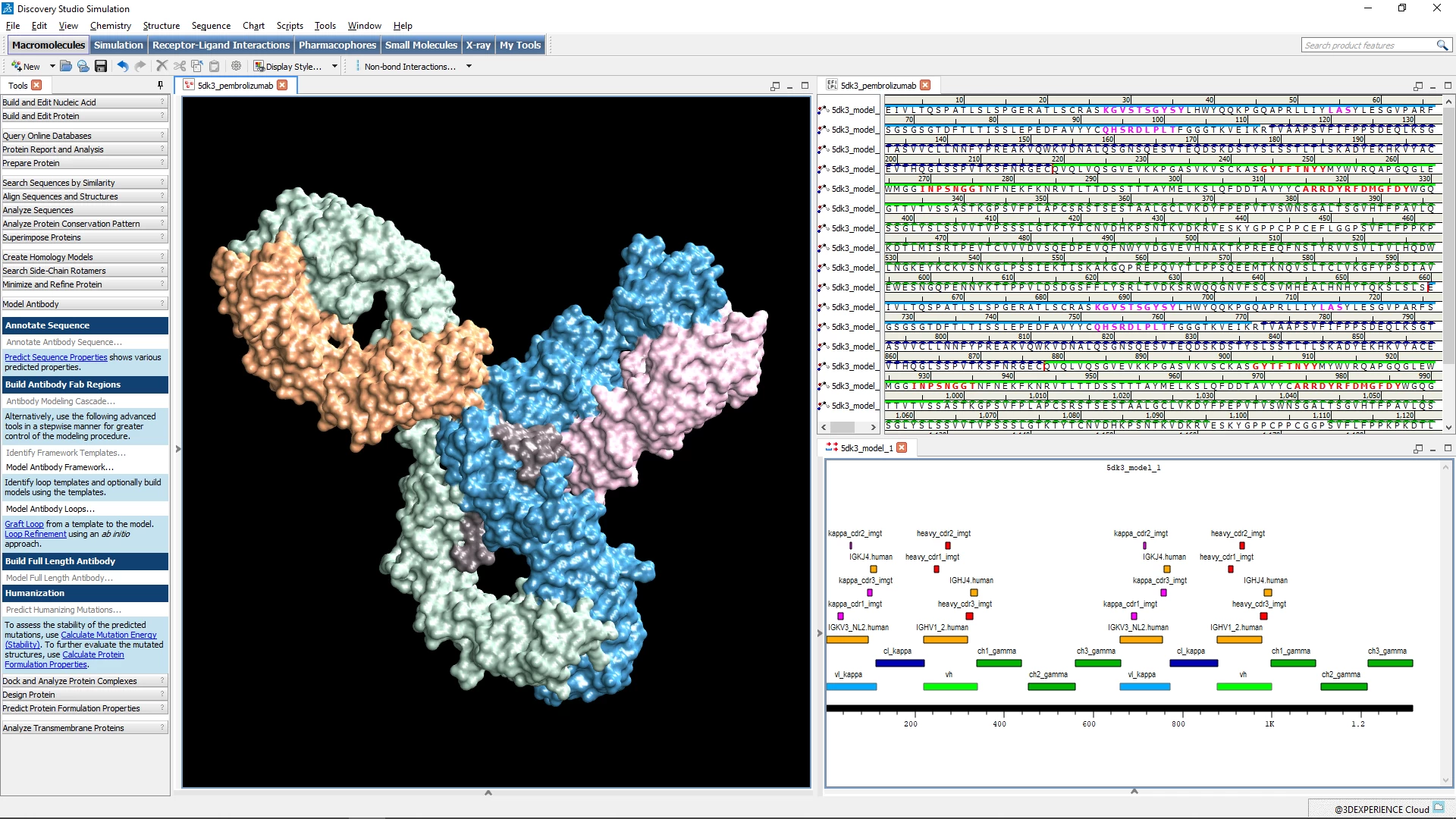Switch to the Pharmacophores tab
The image size is (1456, 819).
pos(337,45)
